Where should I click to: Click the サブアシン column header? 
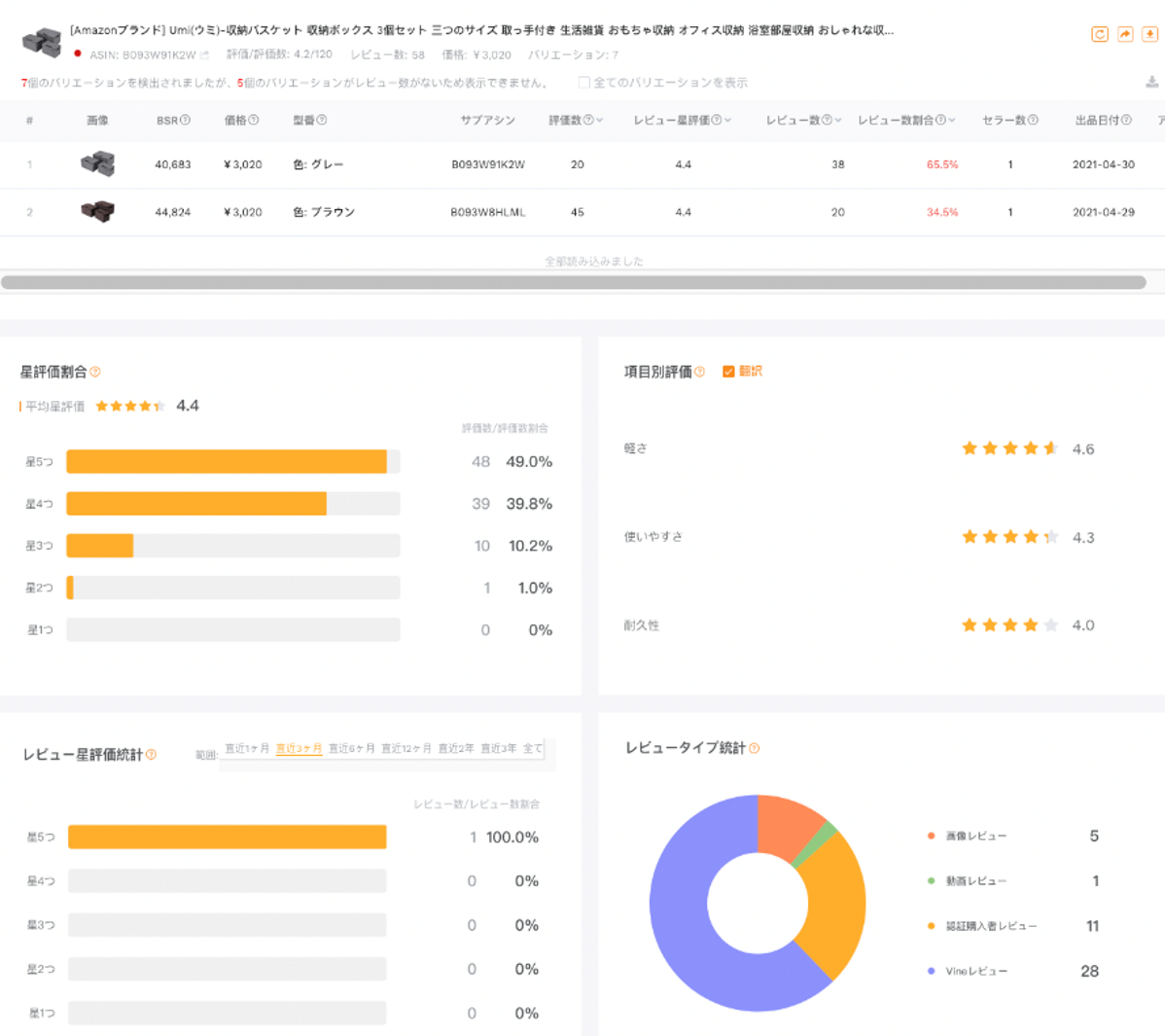(487, 121)
